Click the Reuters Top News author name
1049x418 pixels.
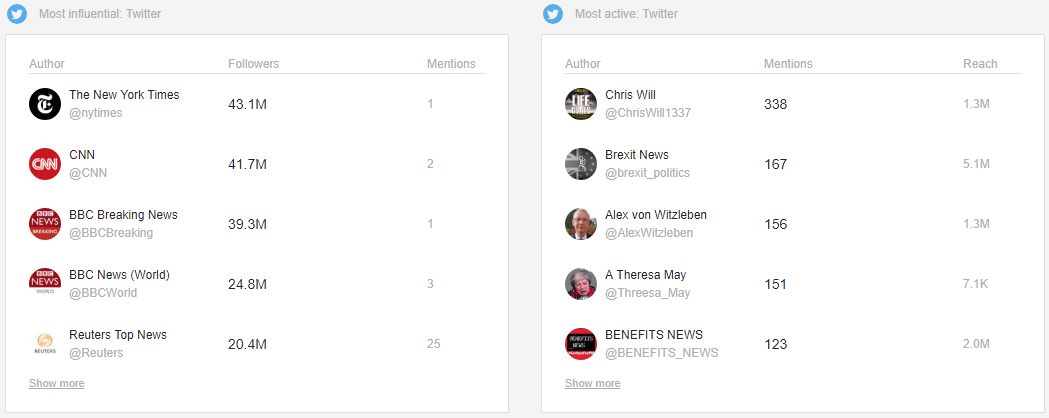tap(118, 334)
